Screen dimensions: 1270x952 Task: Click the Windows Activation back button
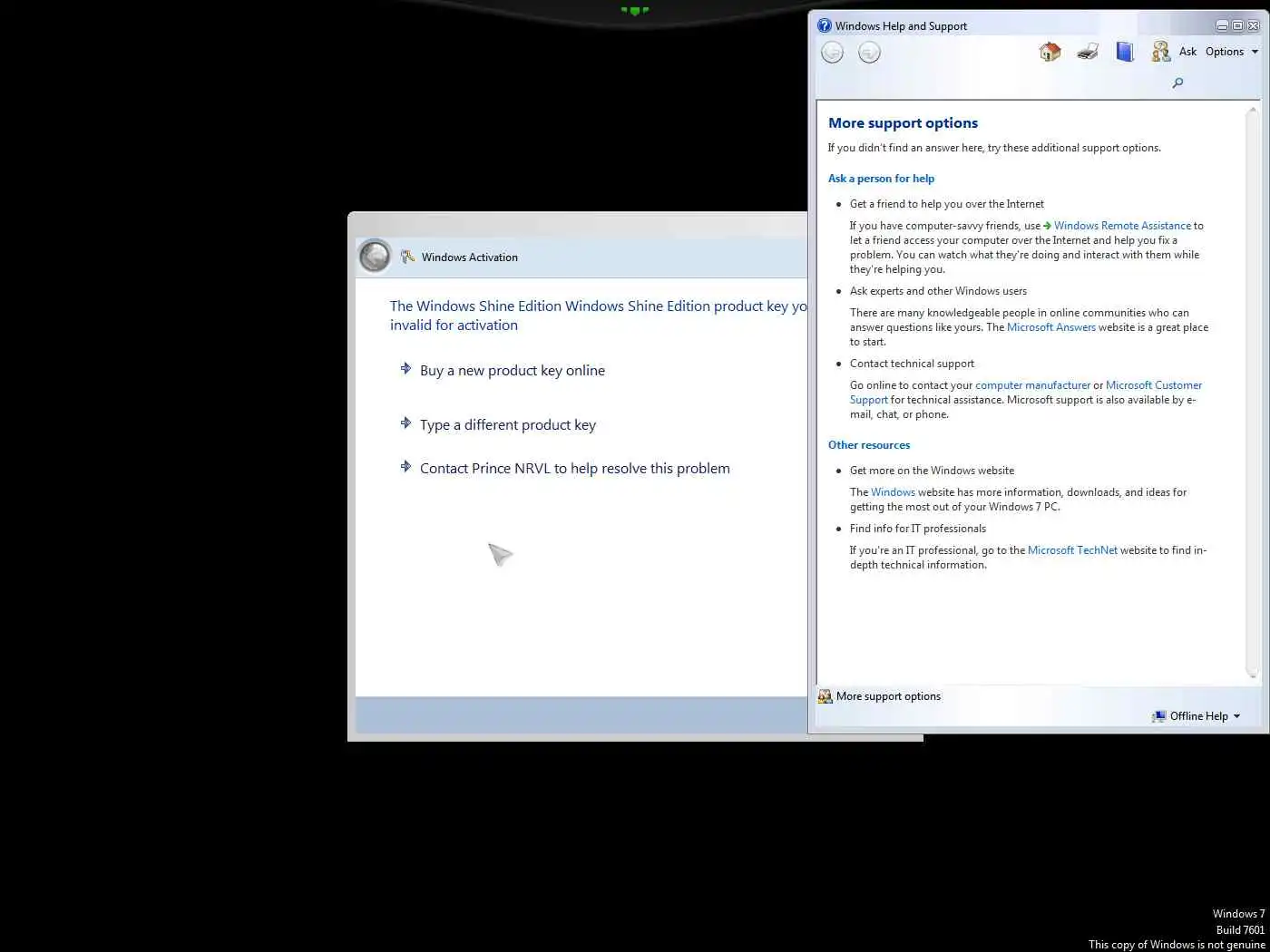point(374,257)
